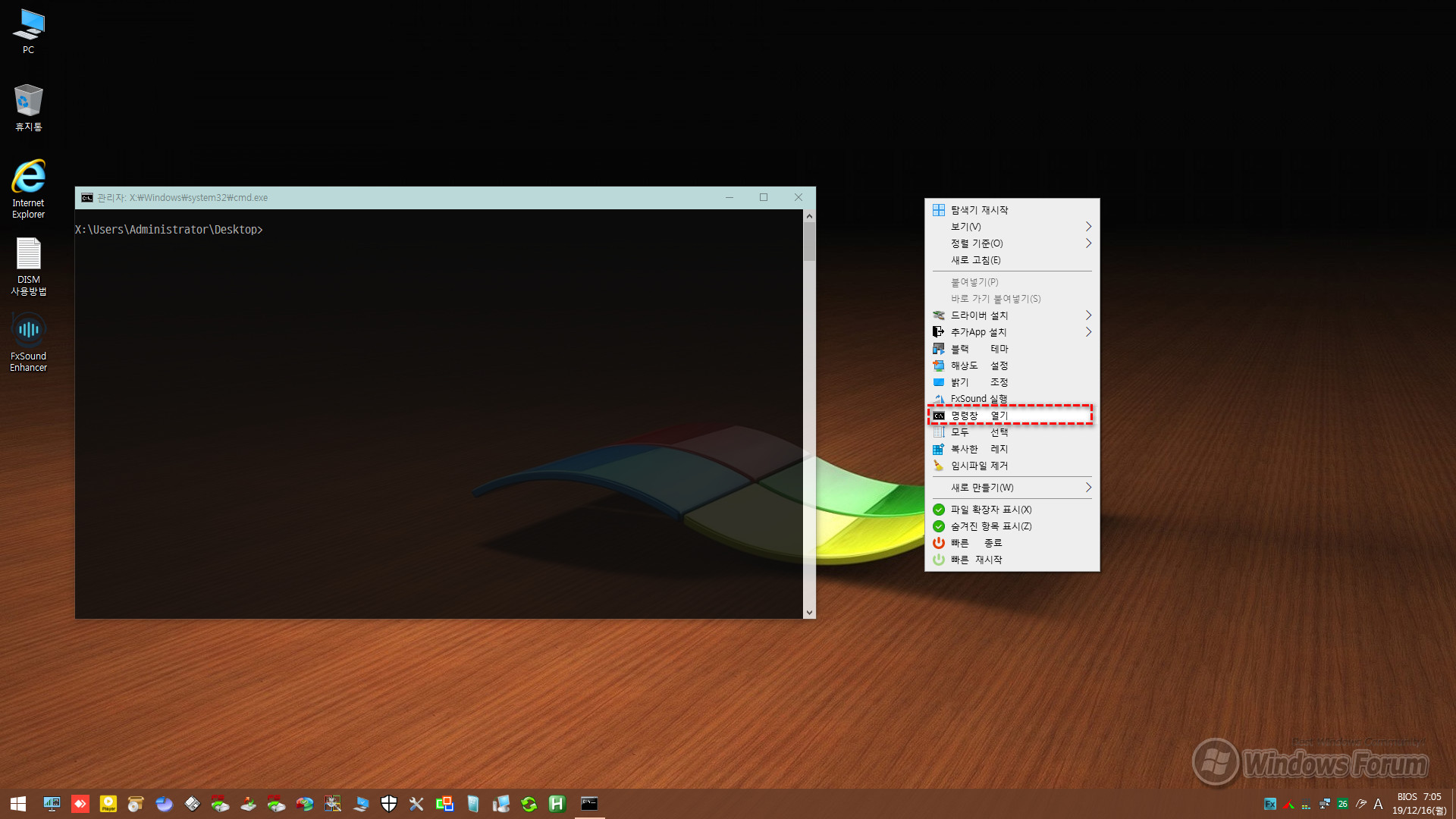
Task: Open the black-white shield taskbar icon
Action: (x=389, y=804)
